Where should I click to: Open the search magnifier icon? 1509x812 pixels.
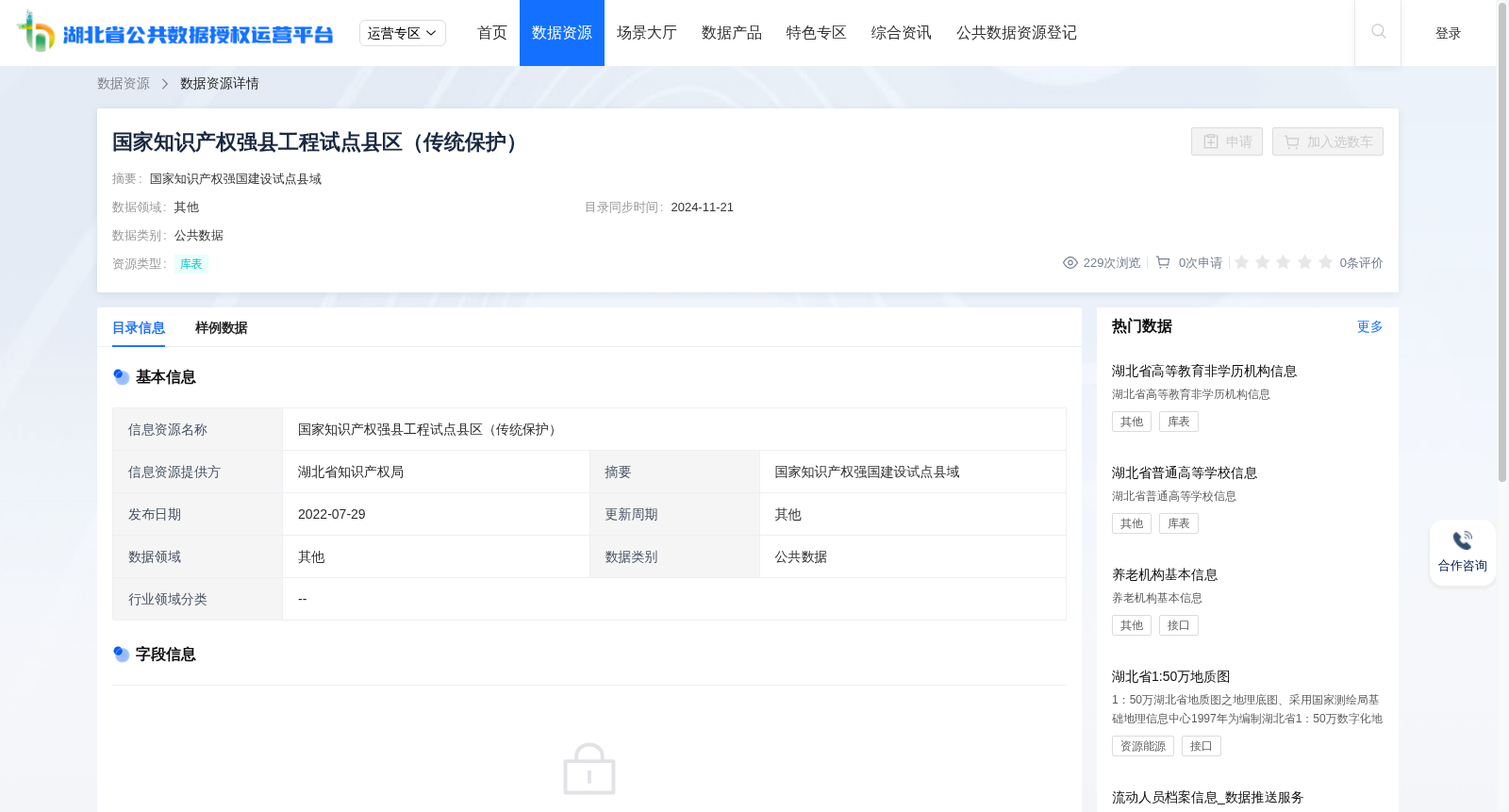click(x=1378, y=32)
